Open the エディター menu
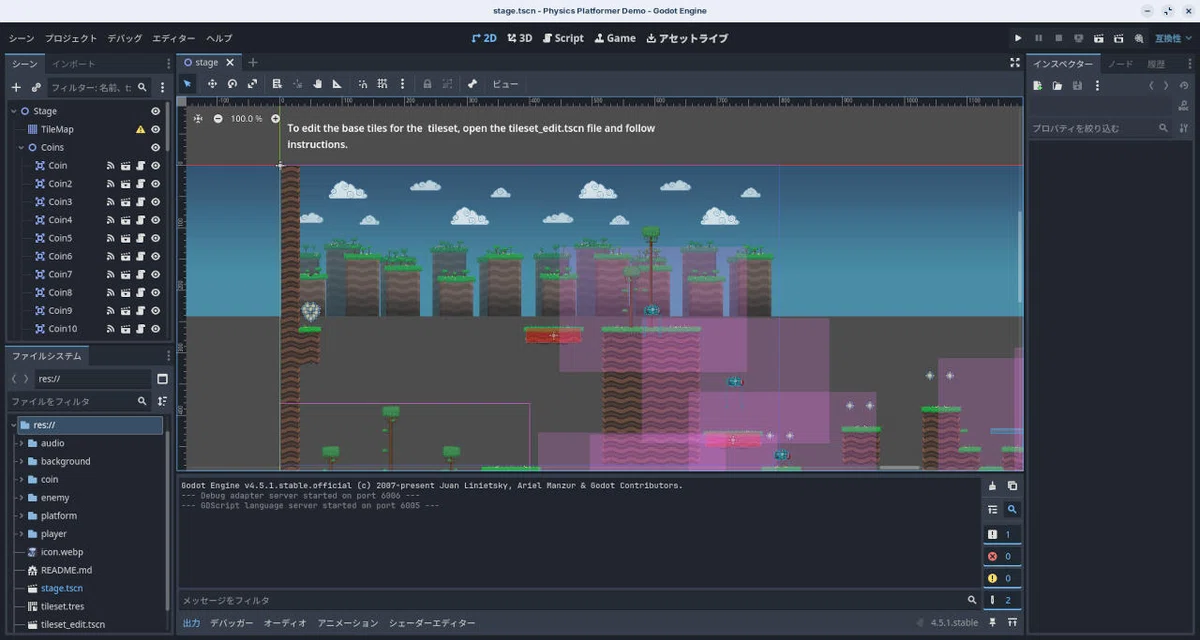The height and width of the screenshot is (640, 1200). (174, 38)
